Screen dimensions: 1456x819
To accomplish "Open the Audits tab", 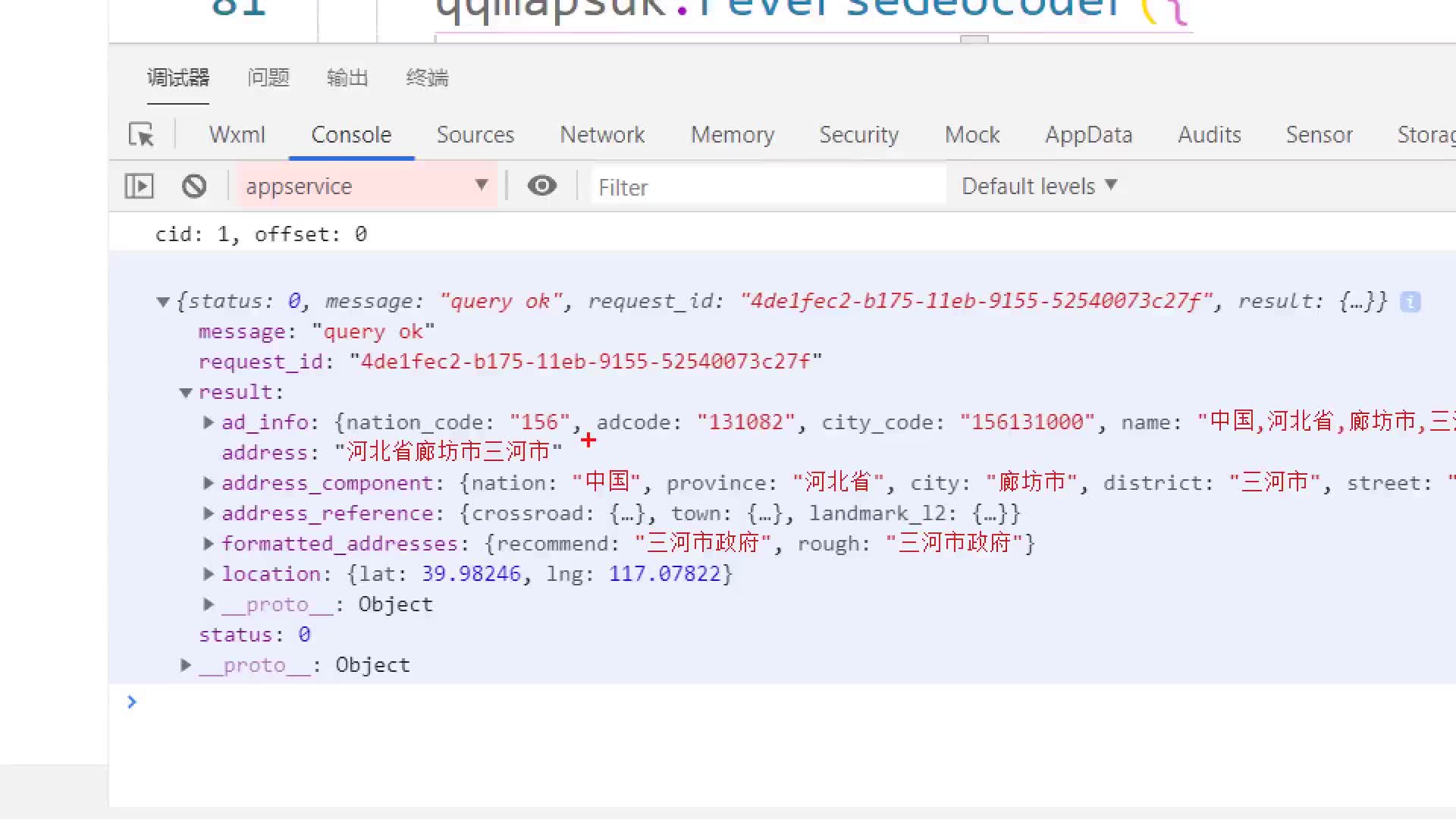I will (1210, 135).
